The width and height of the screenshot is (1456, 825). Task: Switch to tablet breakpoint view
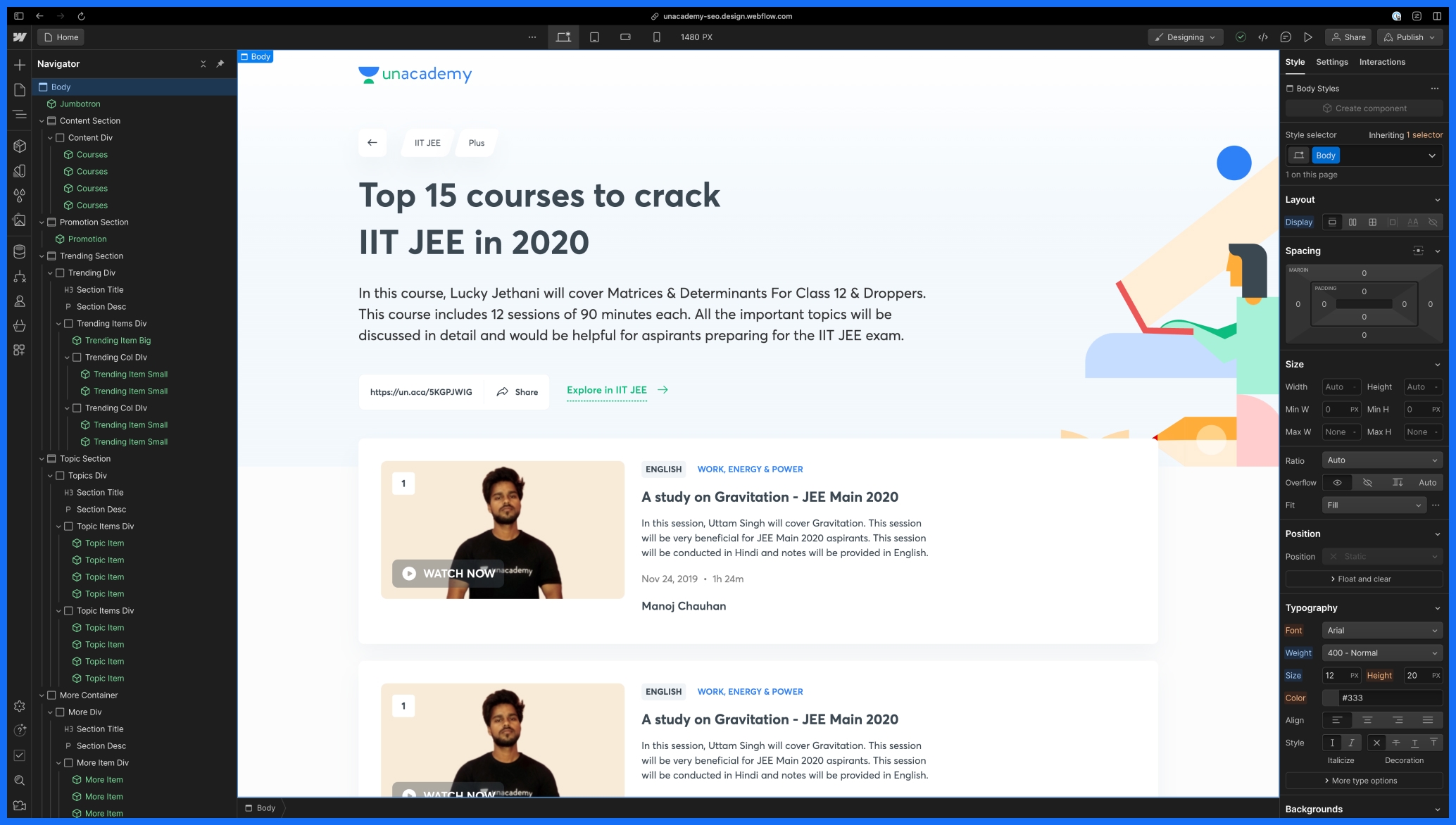pyautogui.click(x=594, y=37)
